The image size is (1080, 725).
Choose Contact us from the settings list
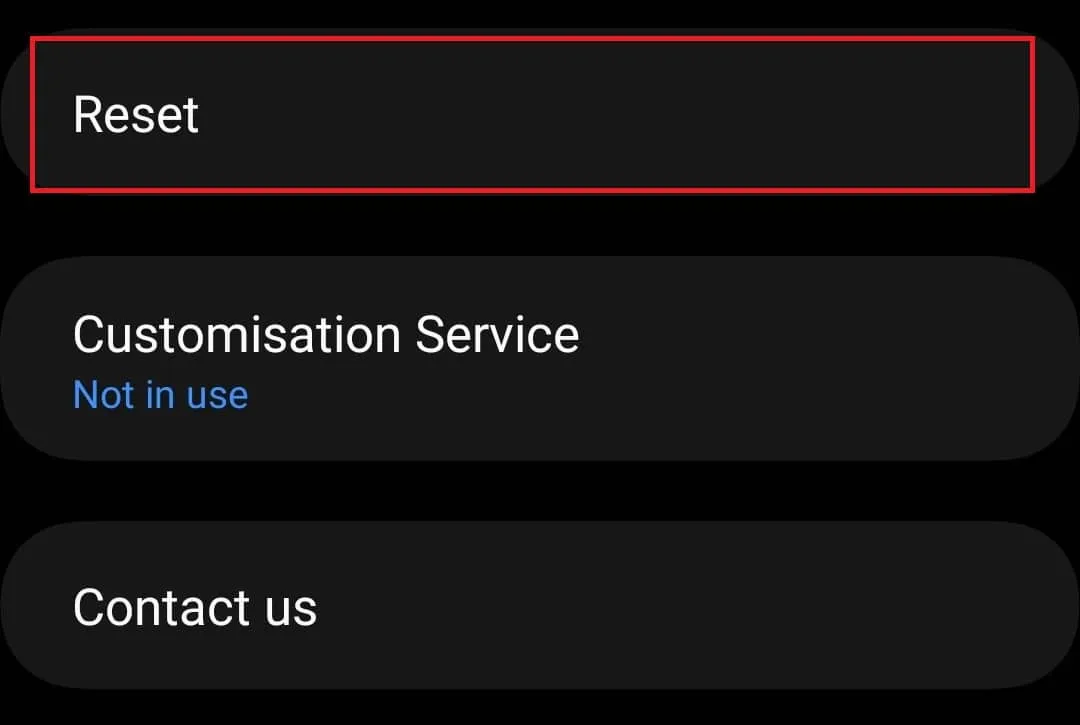[540, 606]
